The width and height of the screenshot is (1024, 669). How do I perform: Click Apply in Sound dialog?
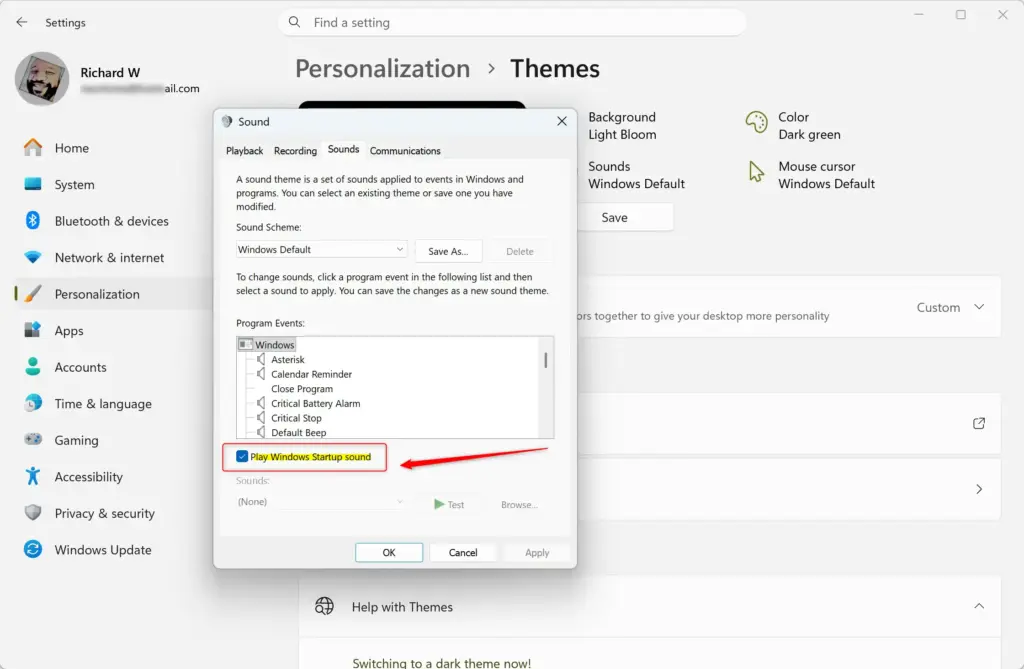tap(537, 553)
